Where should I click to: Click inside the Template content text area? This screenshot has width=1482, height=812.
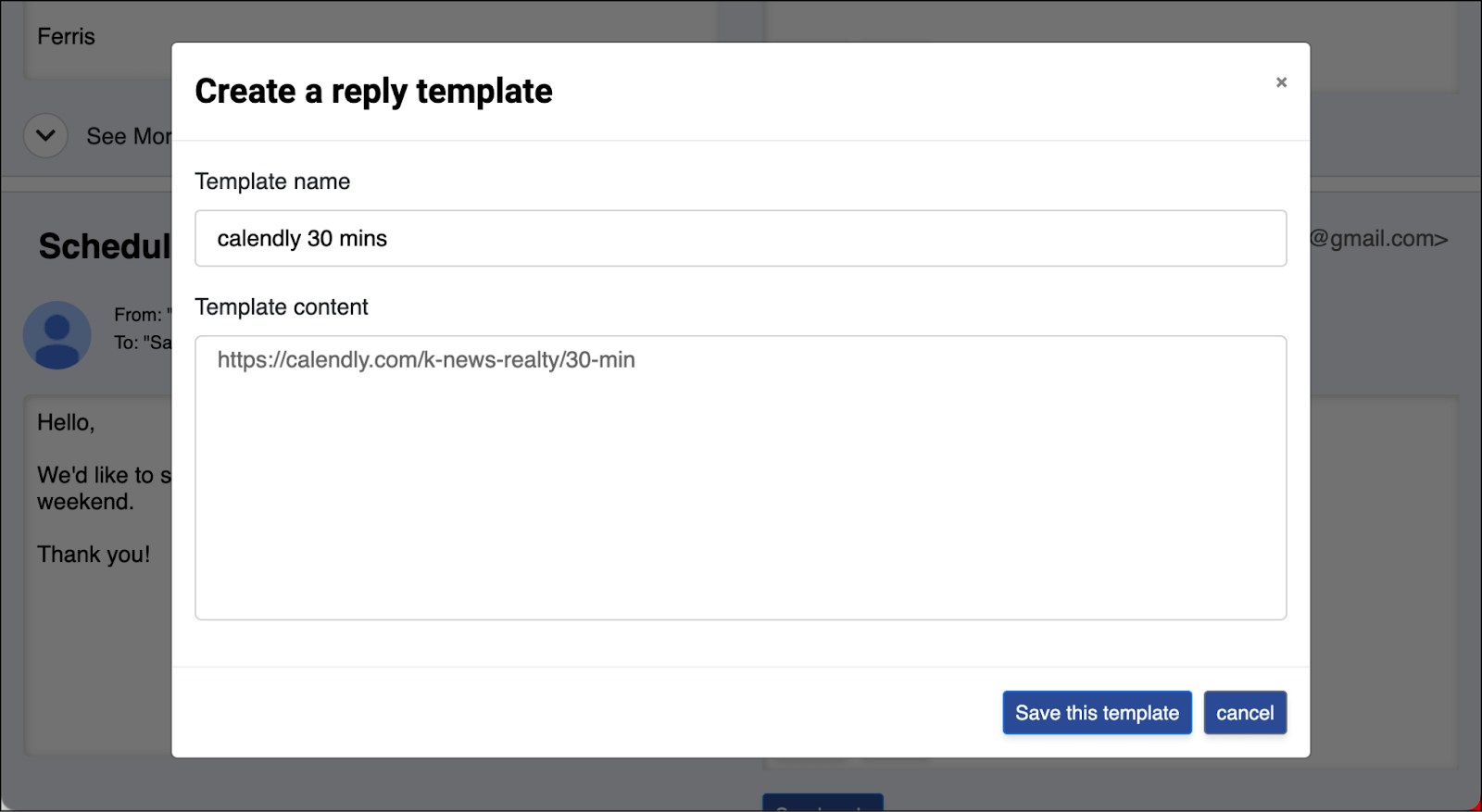(x=740, y=478)
